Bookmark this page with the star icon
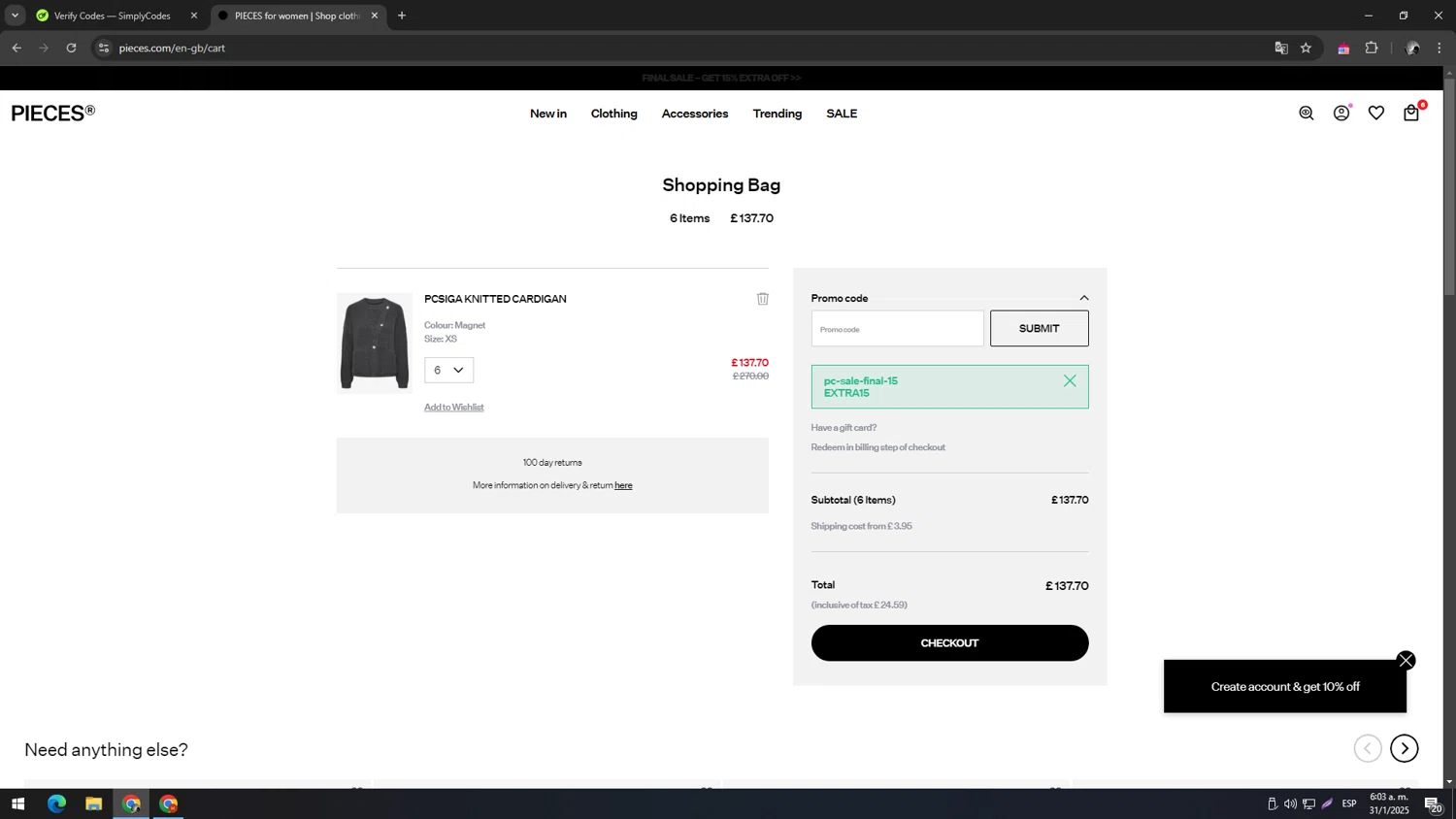Screen dimensions: 1456x819 point(1307,48)
